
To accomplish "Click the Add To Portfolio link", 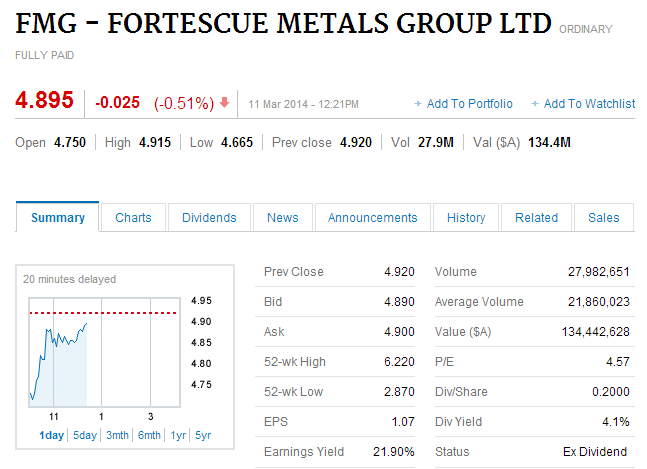I will 469,104.
